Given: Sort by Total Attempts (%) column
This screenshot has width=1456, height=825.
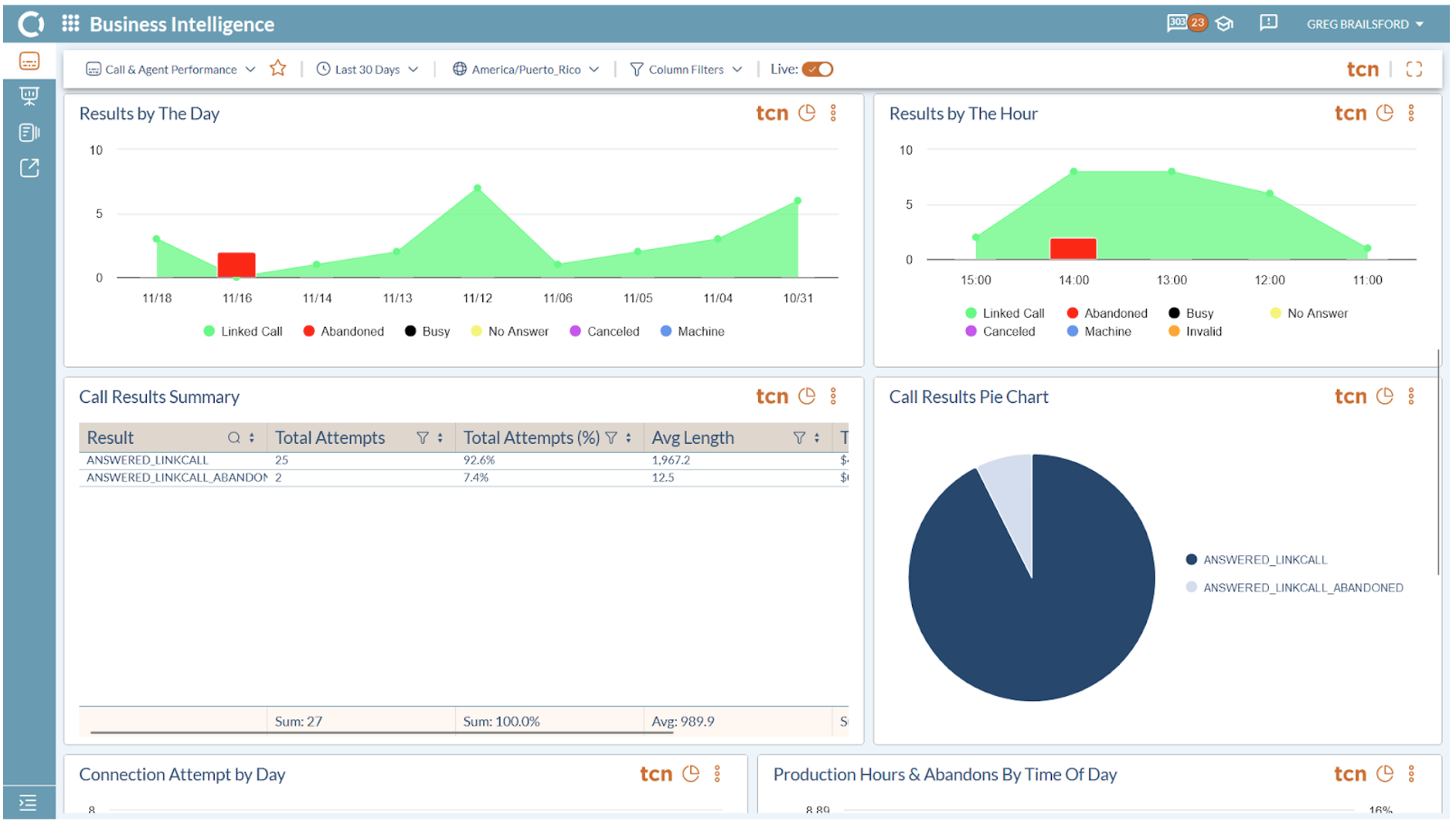Looking at the screenshot, I should click(629, 438).
